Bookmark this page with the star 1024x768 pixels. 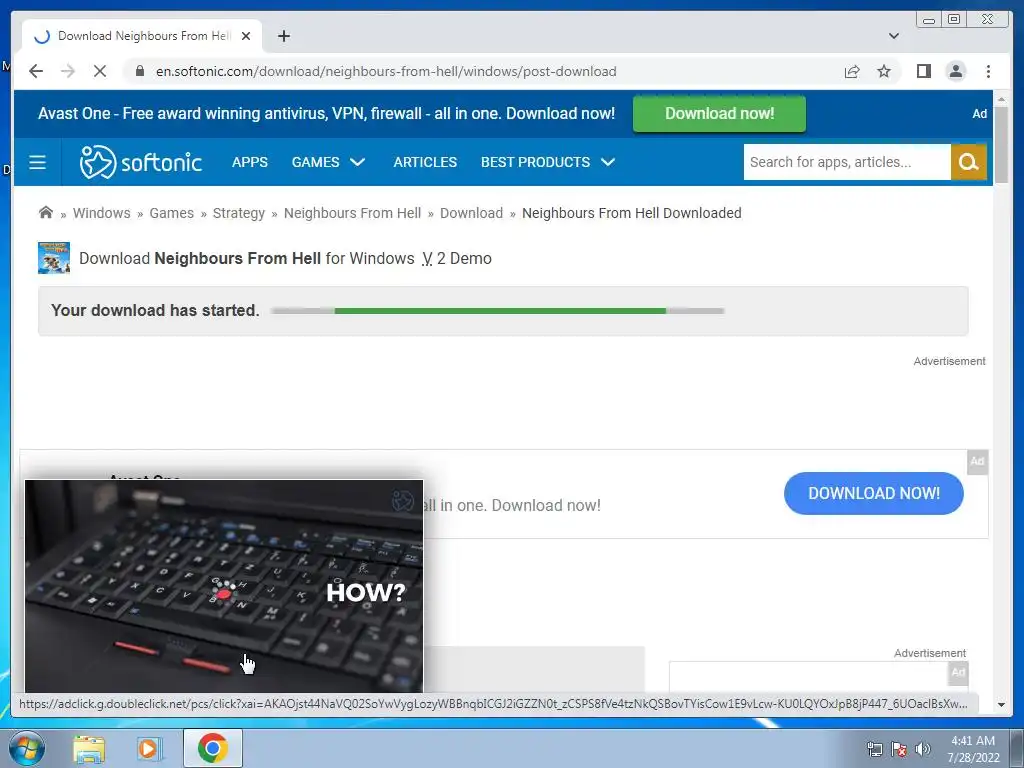884,71
